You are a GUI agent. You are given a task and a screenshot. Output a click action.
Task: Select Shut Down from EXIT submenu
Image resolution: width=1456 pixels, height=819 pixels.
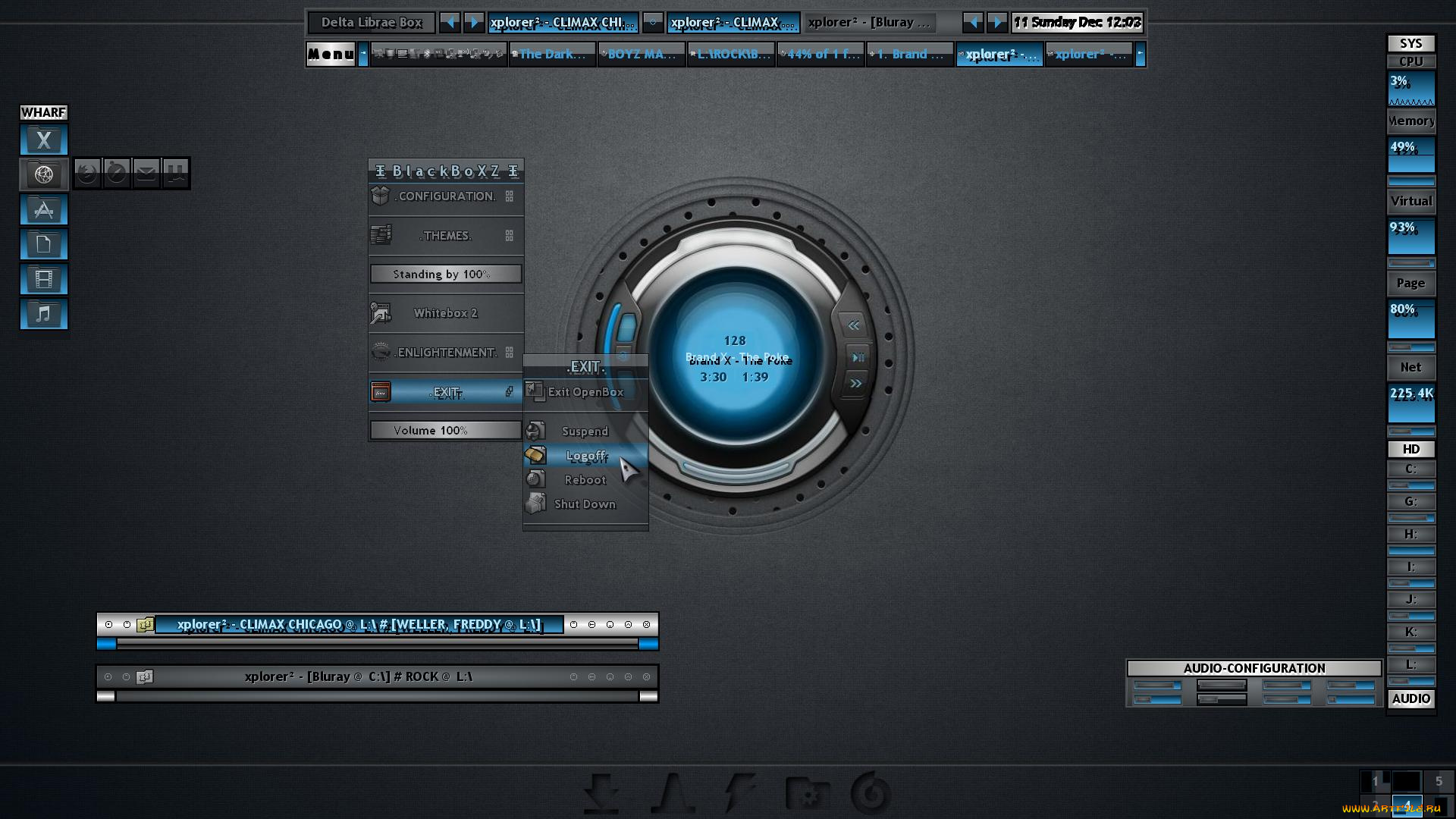point(584,504)
